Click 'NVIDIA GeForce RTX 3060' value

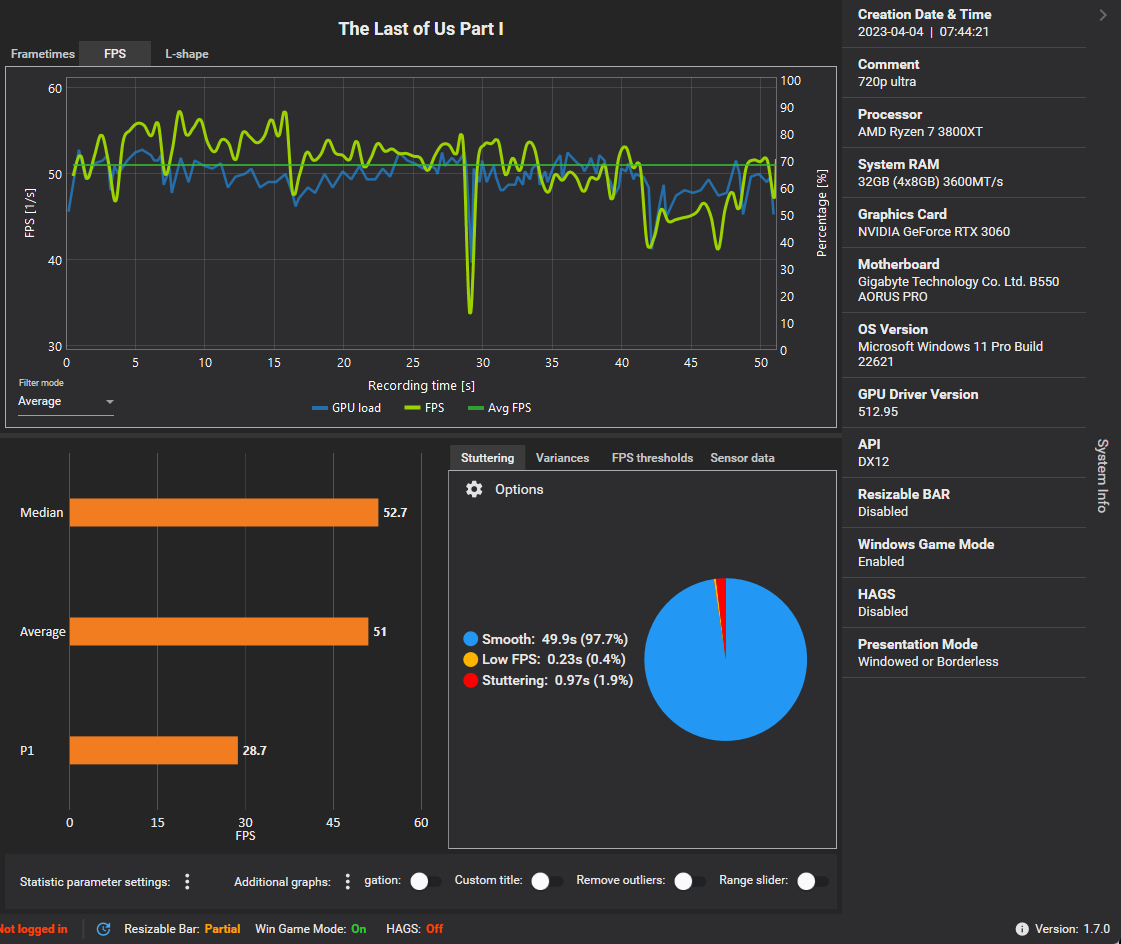click(x=934, y=232)
